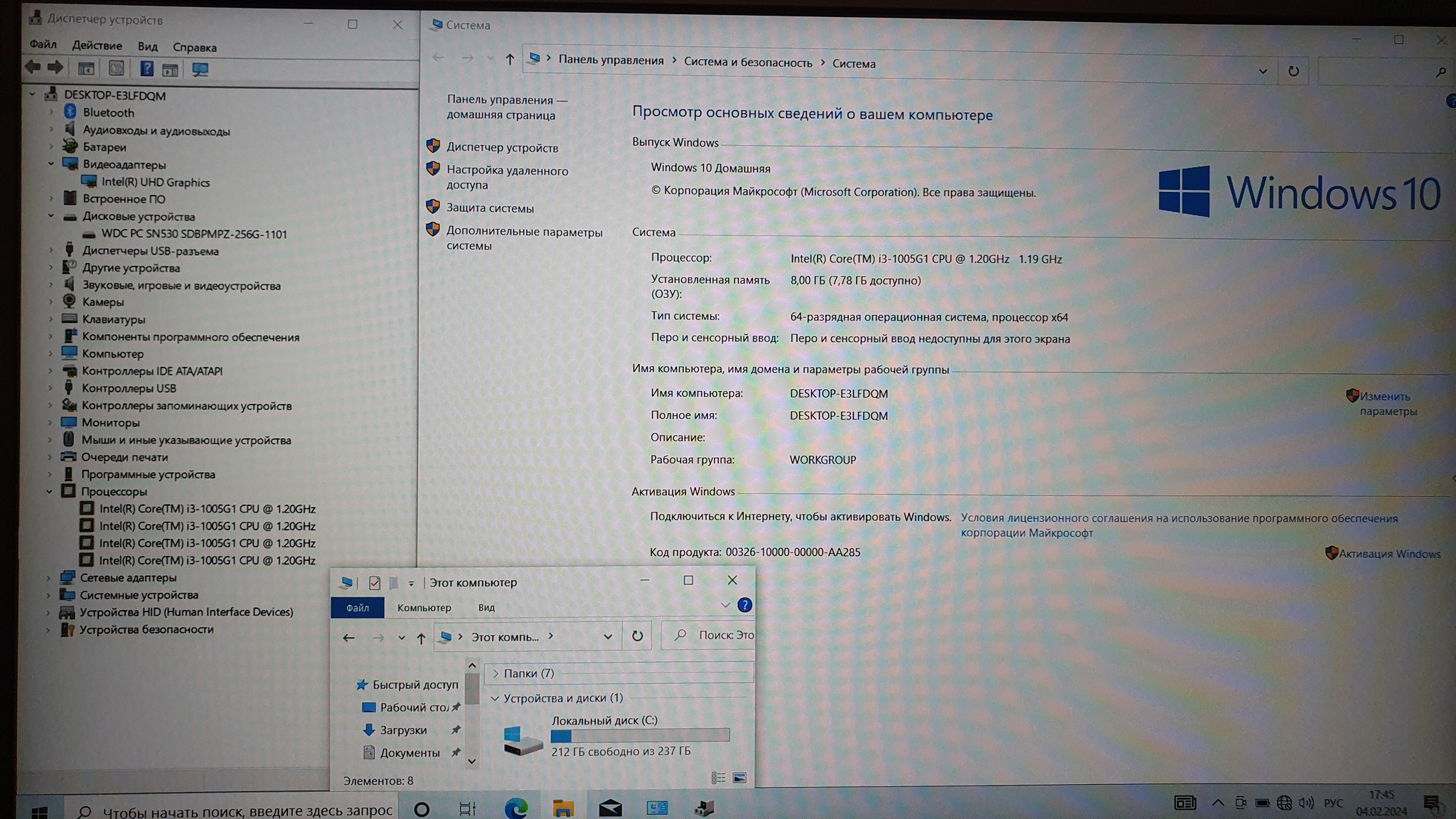1456x819 pixels.
Task: Expand the Сетевые адаптеры node
Action: coord(48,578)
